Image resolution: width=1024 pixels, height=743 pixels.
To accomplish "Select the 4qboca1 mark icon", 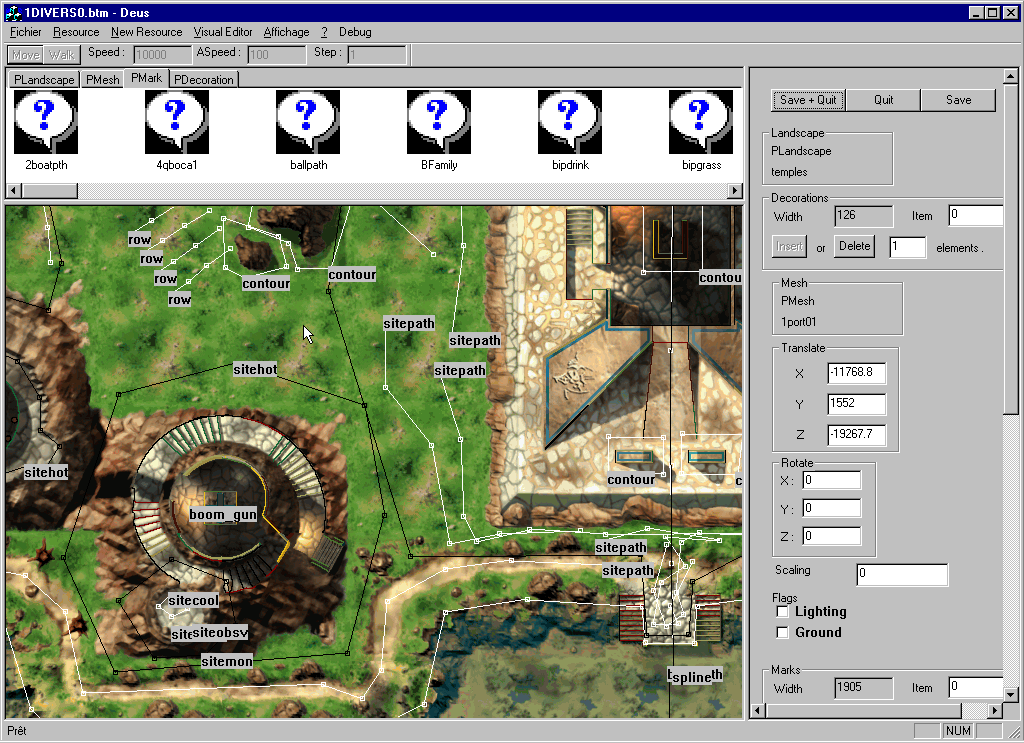I will (177, 122).
